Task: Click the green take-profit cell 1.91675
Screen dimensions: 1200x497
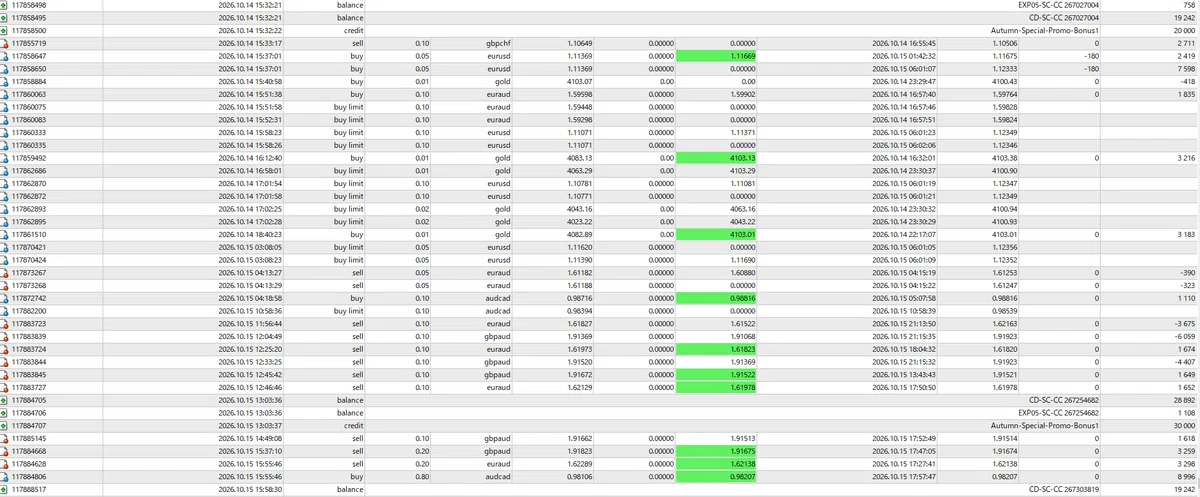Action: (x=718, y=452)
